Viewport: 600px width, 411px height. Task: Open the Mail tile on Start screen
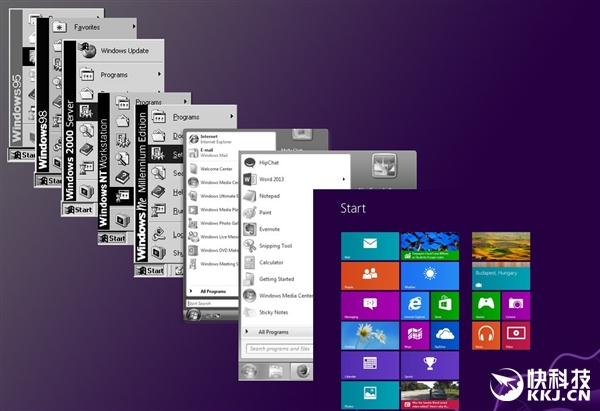(370, 246)
